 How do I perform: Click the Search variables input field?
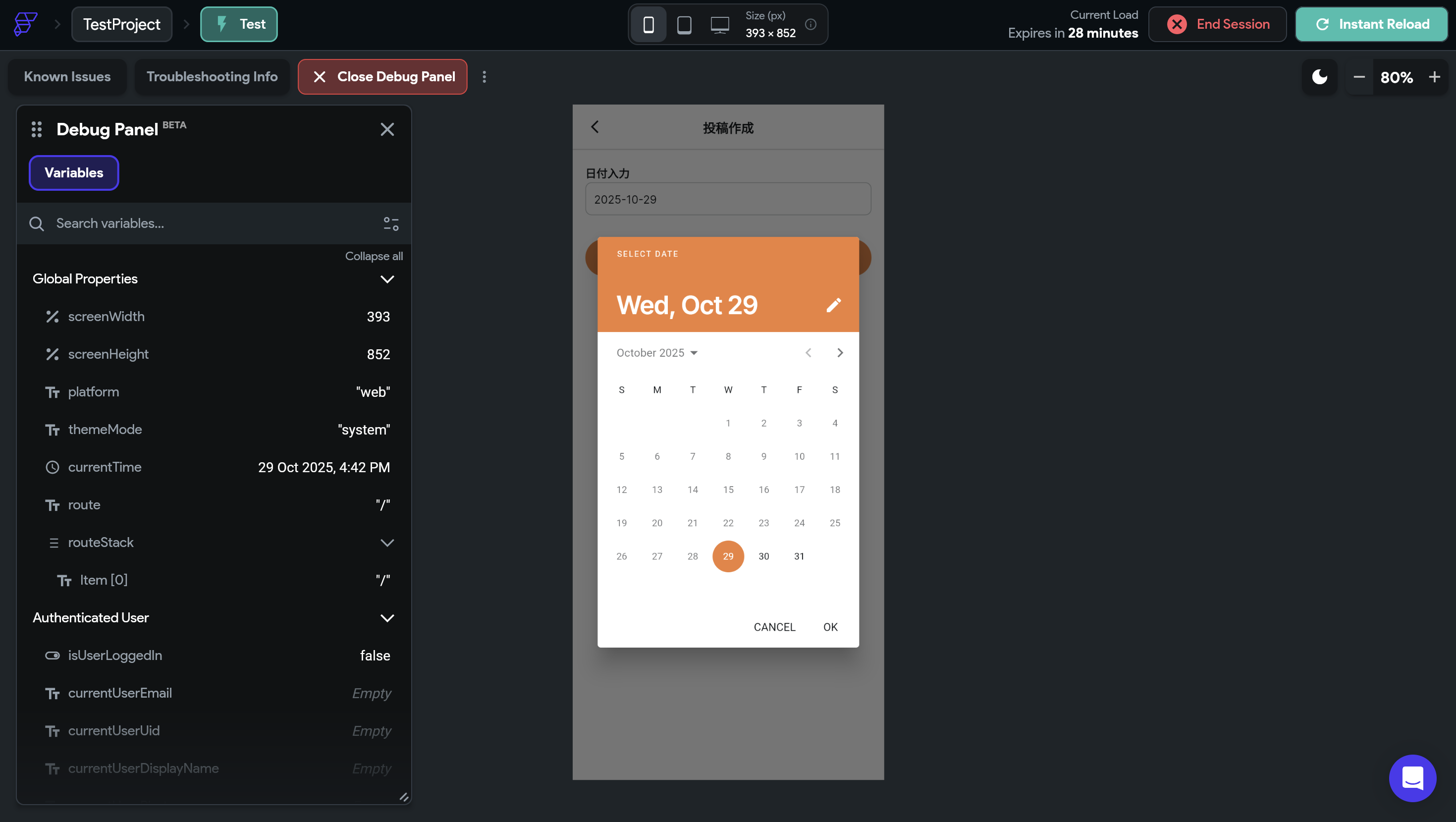pos(209,224)
